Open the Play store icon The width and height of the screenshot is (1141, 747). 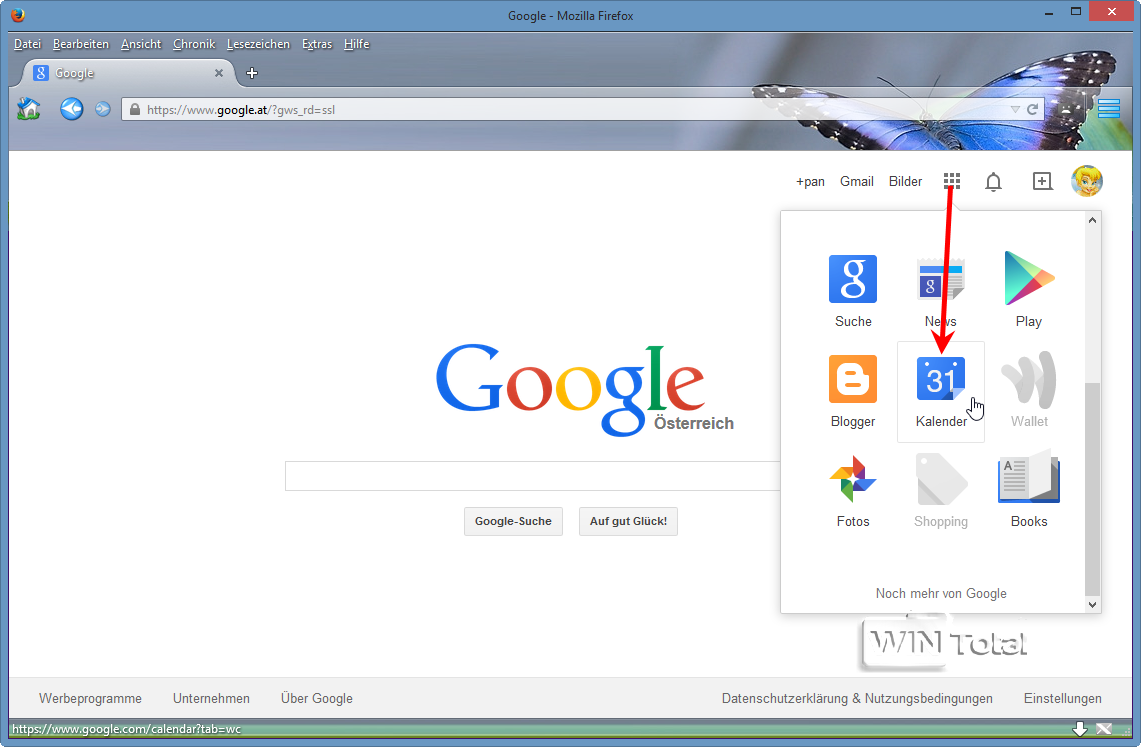click(x=1029, y=279)
